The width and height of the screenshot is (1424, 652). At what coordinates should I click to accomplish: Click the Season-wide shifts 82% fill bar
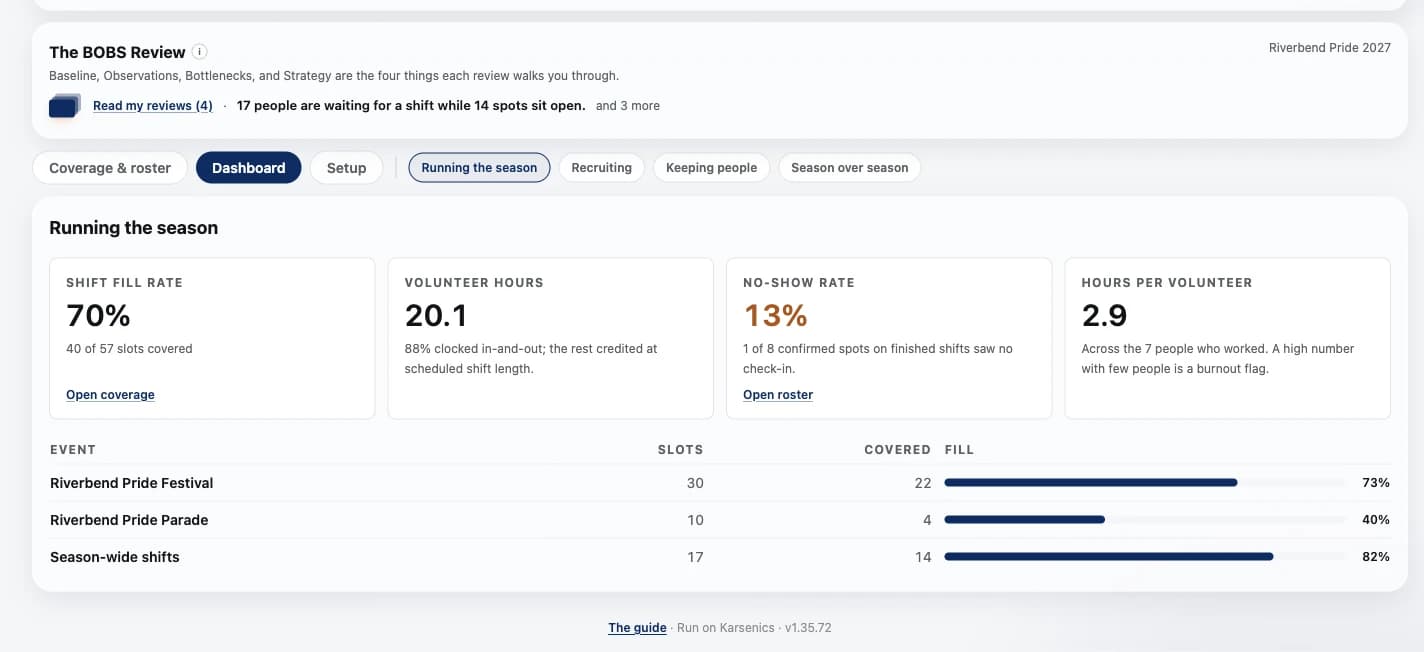tap(1145, 557)
